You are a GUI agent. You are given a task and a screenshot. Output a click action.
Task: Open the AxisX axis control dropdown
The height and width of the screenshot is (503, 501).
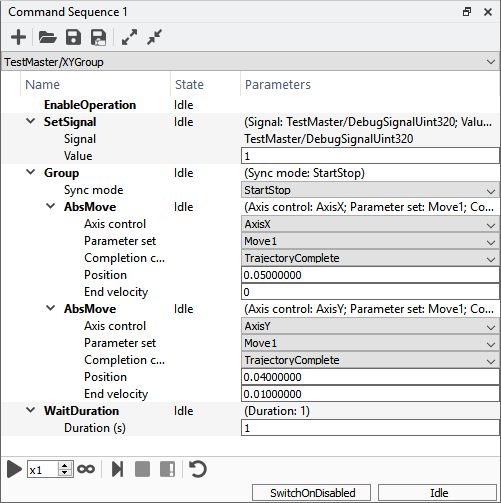tap(370, 224)
